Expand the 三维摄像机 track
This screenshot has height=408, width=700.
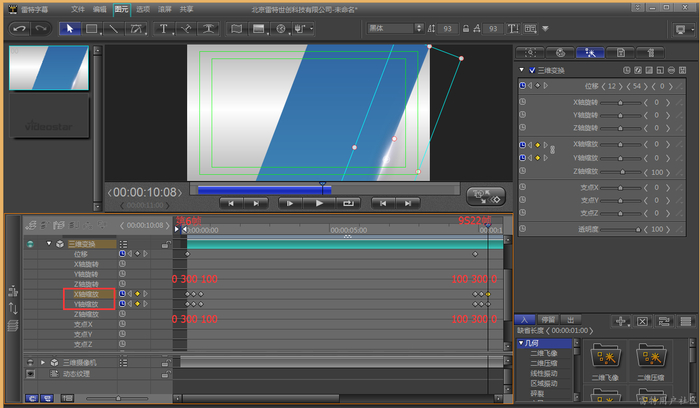(x=42, y=362)
